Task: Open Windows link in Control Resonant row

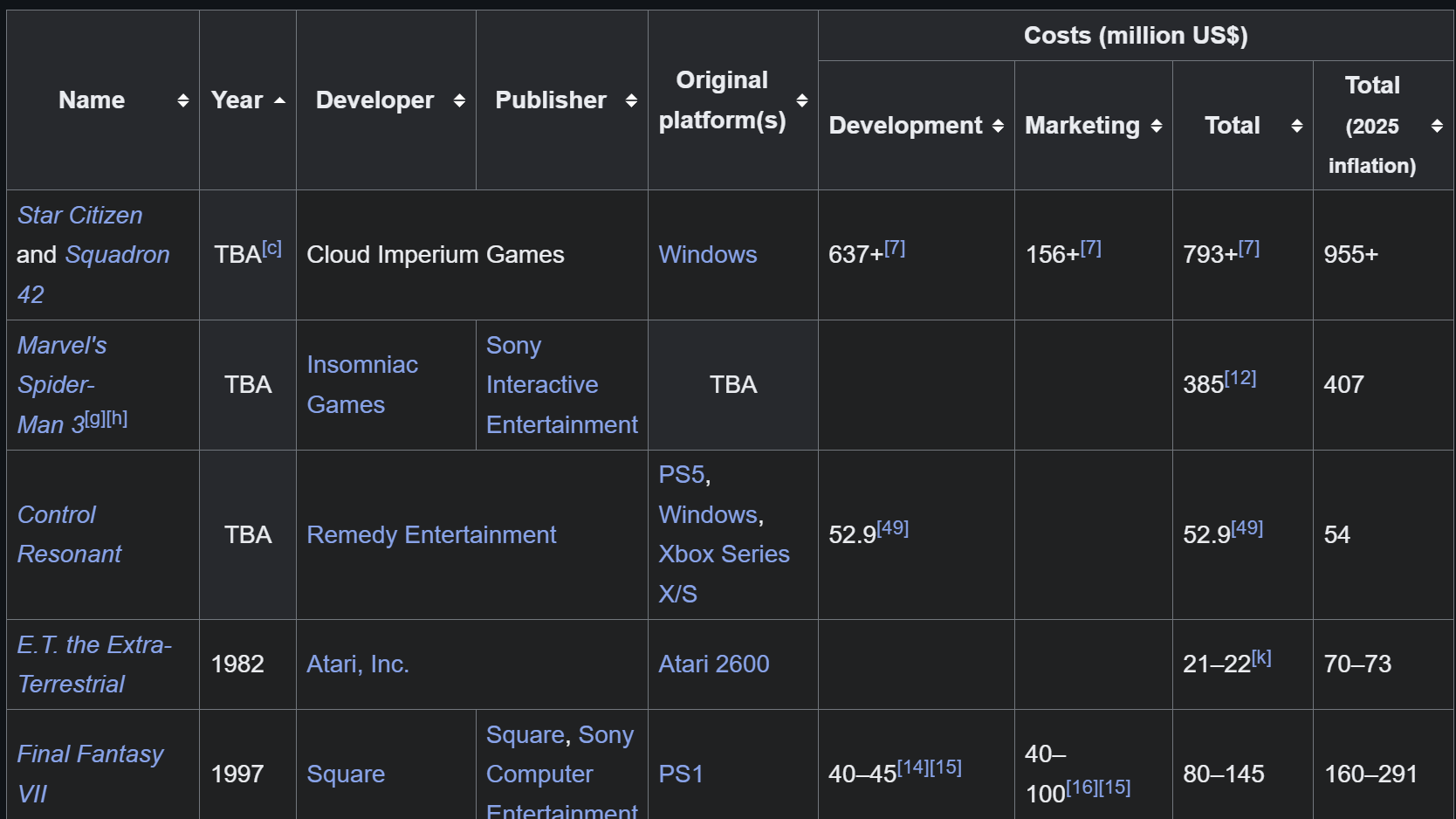Action: (x=708, y=515)
